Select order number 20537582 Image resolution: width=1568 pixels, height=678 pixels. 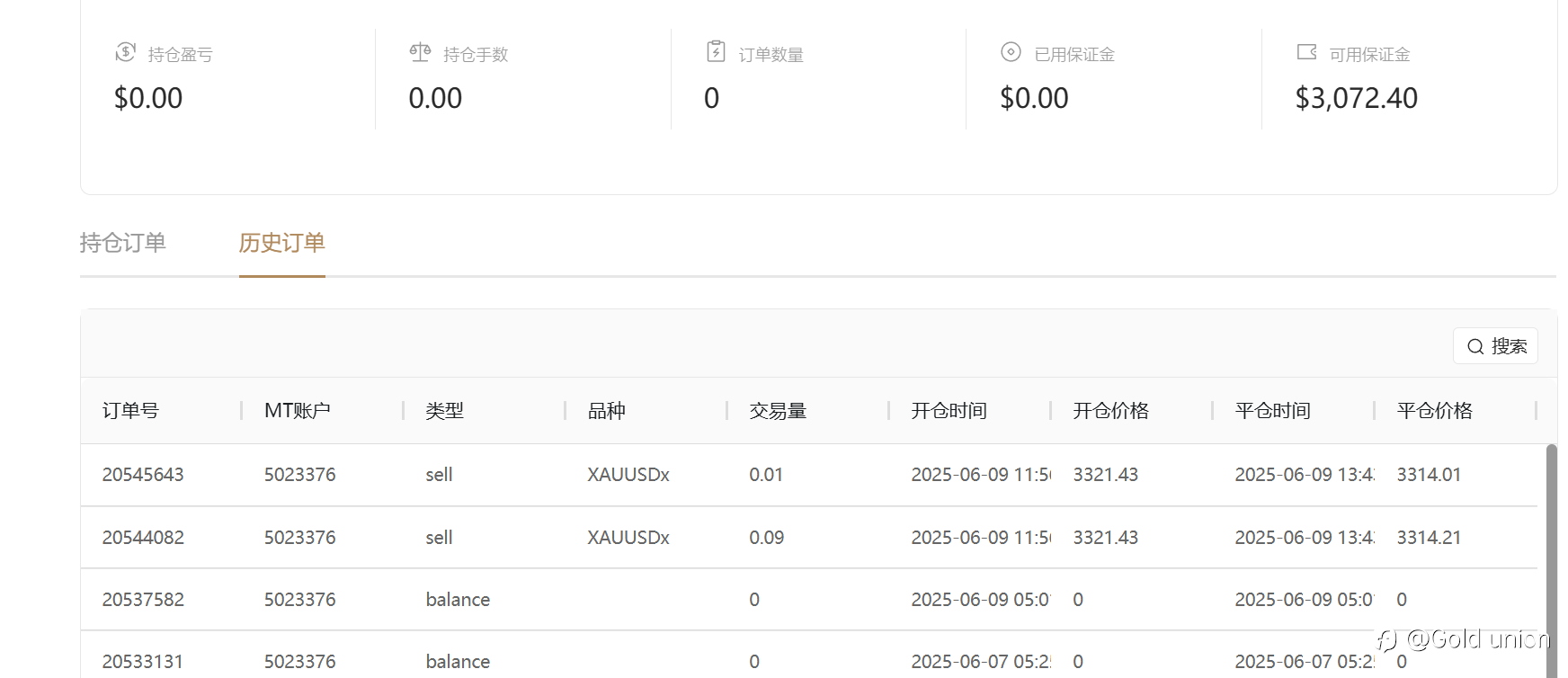pyautogui.click(x=143, y=600)
